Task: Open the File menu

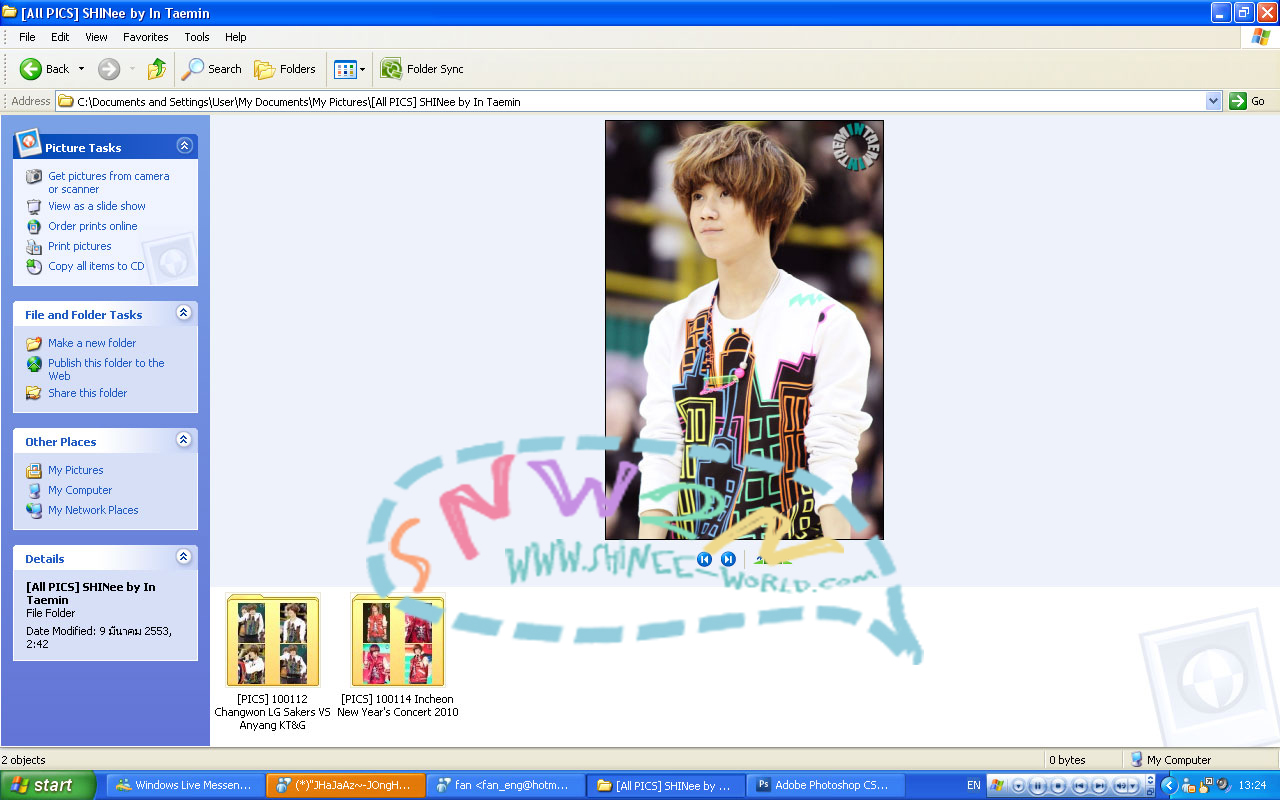Action: pyautogui.click(x=27, y=37)
